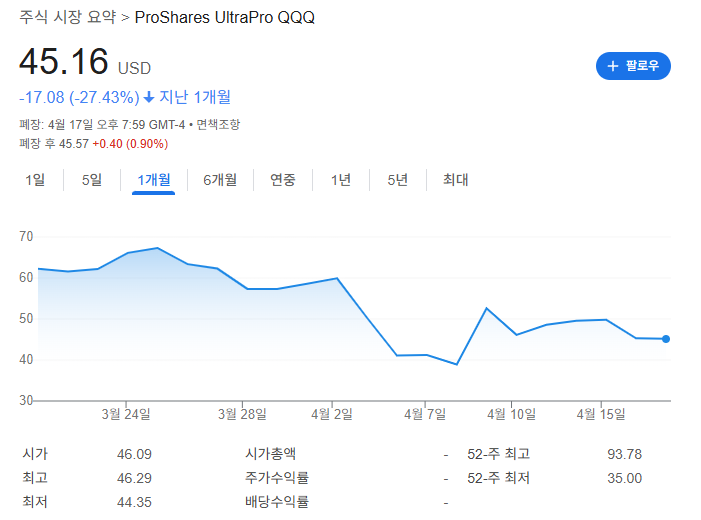Click the +0.40 (0.90%) after-hours change
Screen dimensions: 701x520
click(130, 144)
